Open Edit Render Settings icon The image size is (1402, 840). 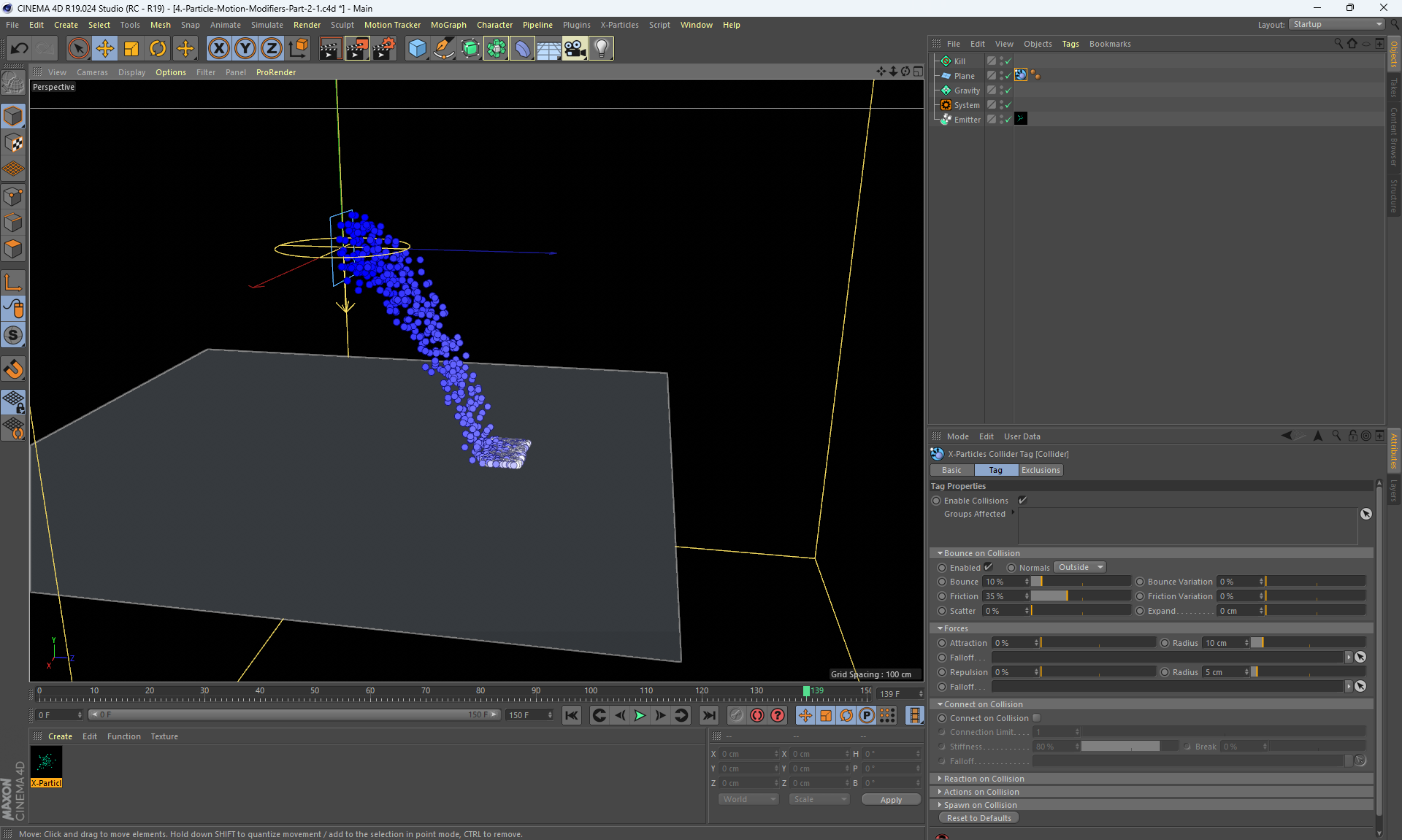(383, 49)
